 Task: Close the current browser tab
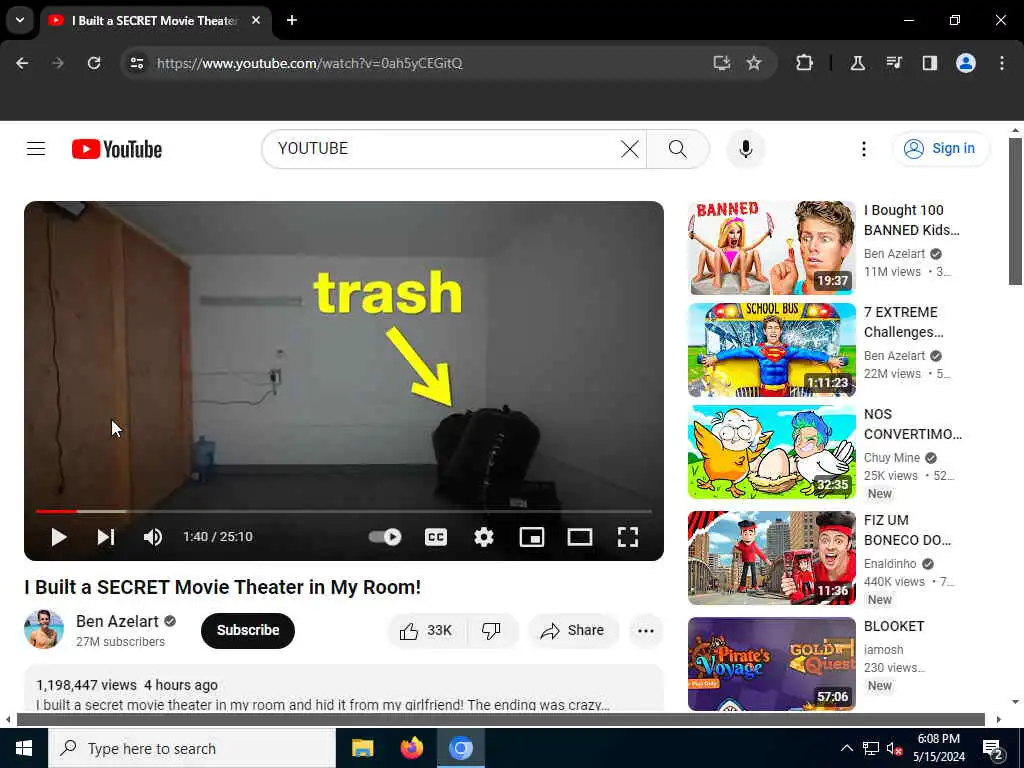[256, 21]
